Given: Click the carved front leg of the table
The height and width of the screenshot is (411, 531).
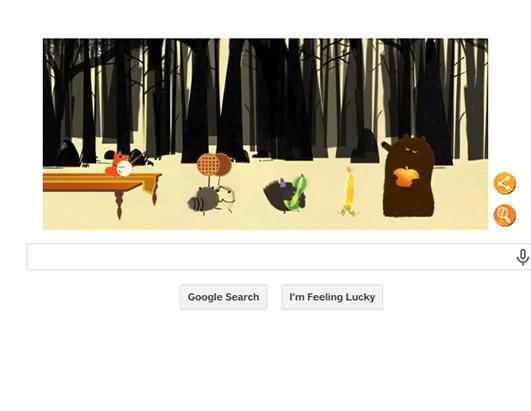Looking at the screenshot, I should (x=119, y=204).
